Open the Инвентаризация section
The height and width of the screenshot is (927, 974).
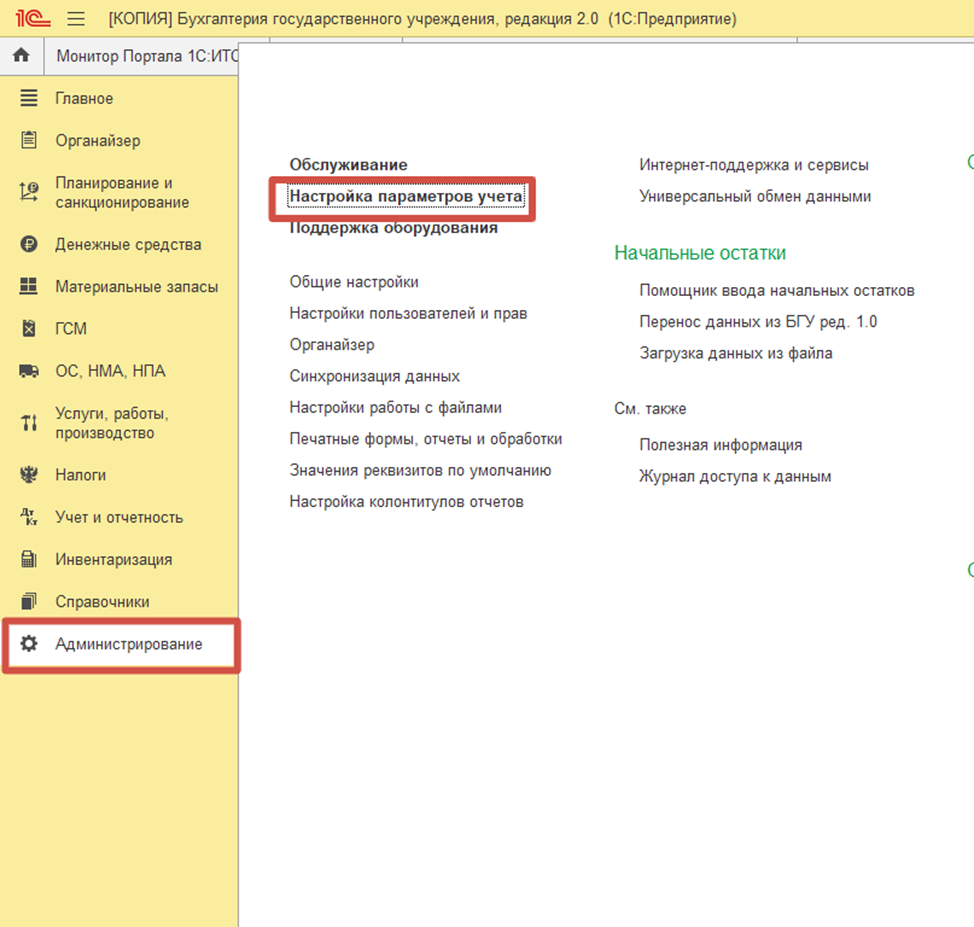tap(114, 559)
